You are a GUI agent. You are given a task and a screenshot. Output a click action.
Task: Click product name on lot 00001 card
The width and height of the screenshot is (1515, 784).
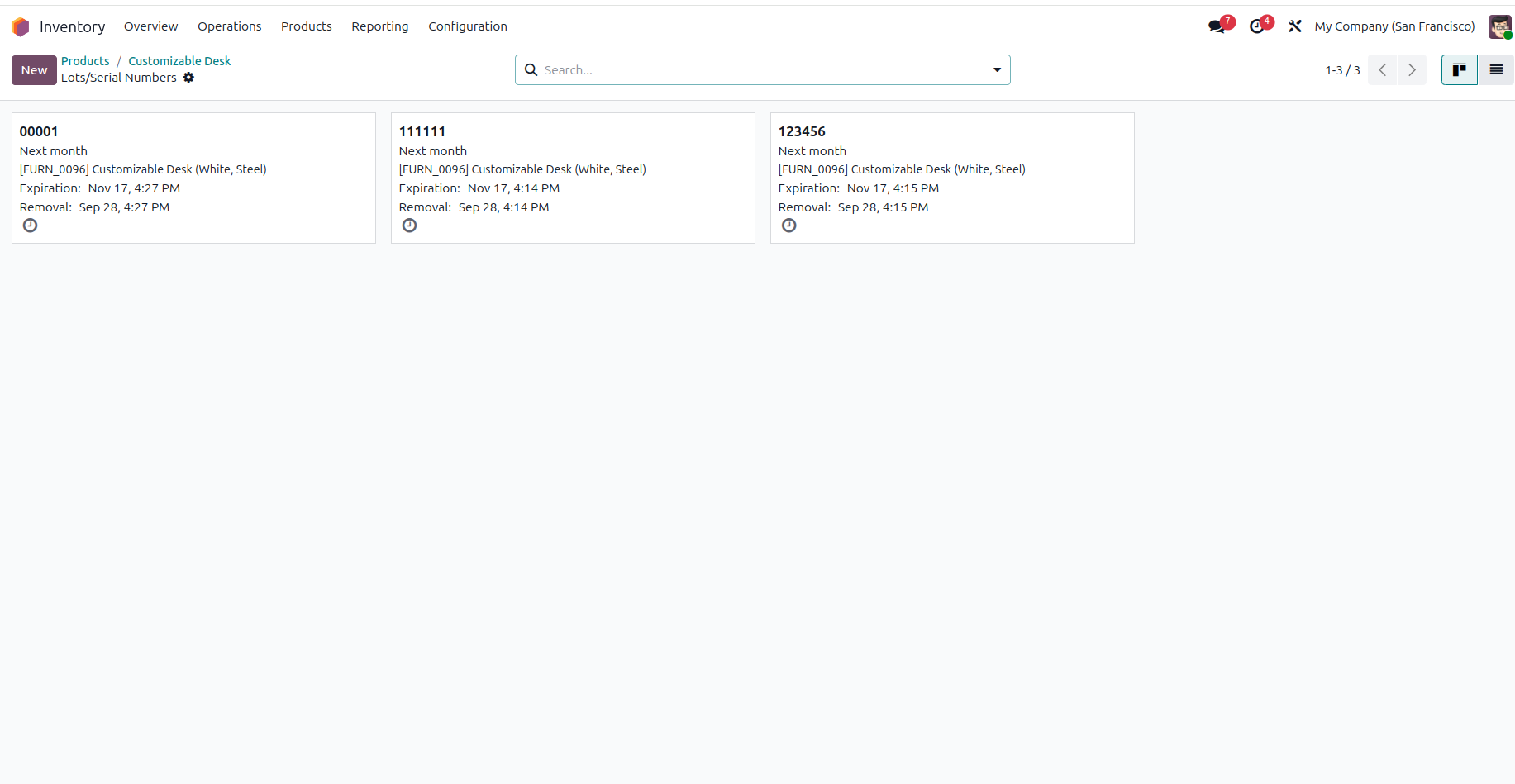click(x=143, y=169)
